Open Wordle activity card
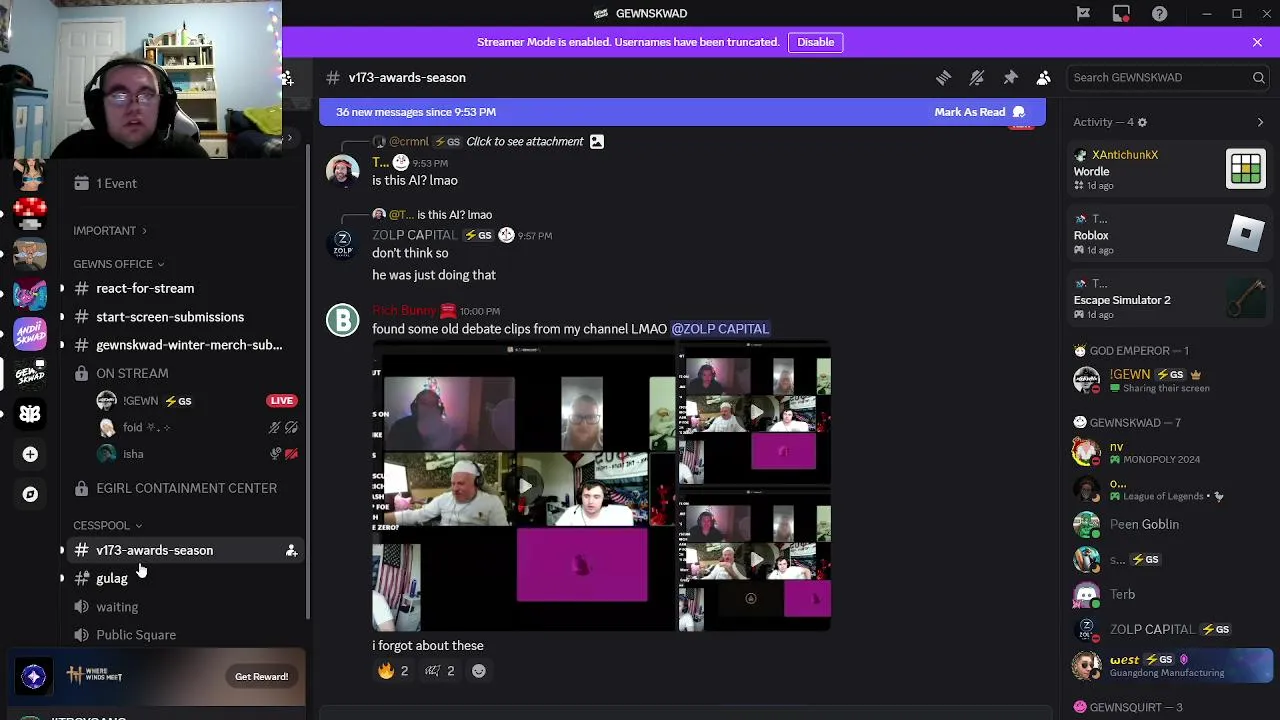This screenshot has width=1280, height=720. 1170,171
